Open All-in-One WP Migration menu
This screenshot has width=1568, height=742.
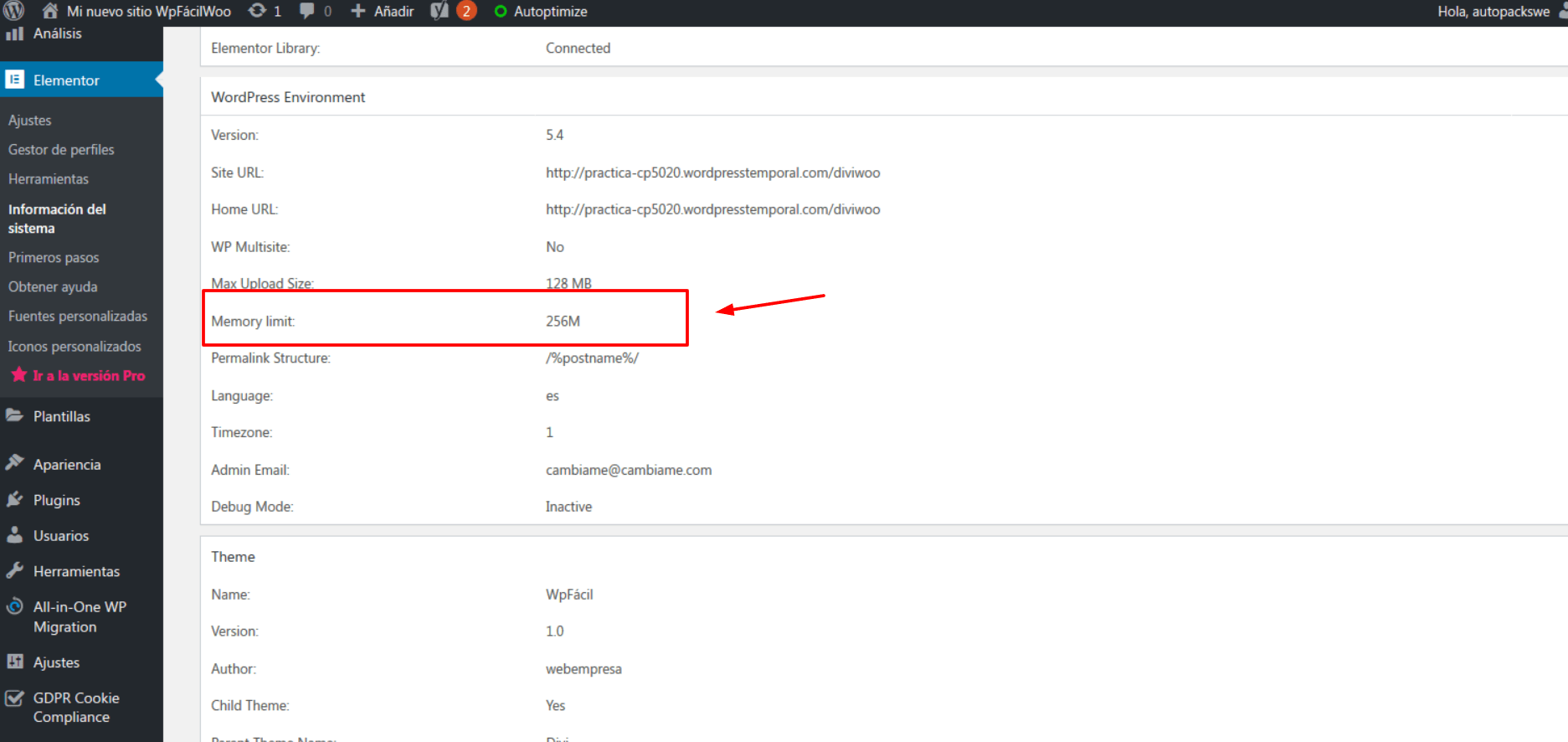[80, 616]
